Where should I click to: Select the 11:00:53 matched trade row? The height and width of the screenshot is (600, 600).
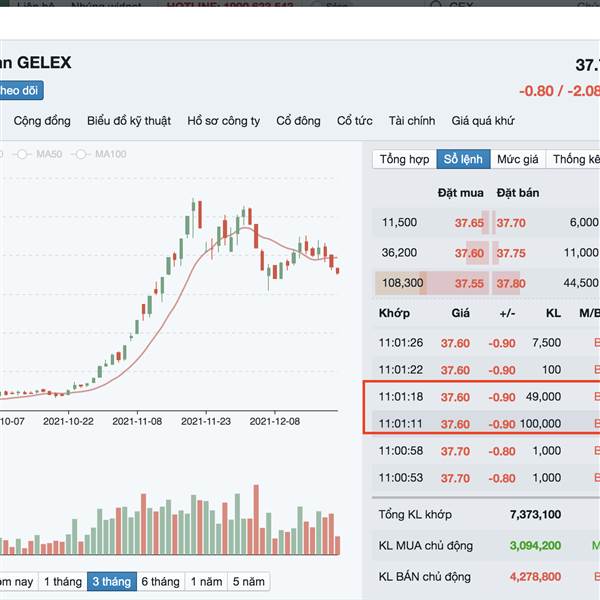486,478
